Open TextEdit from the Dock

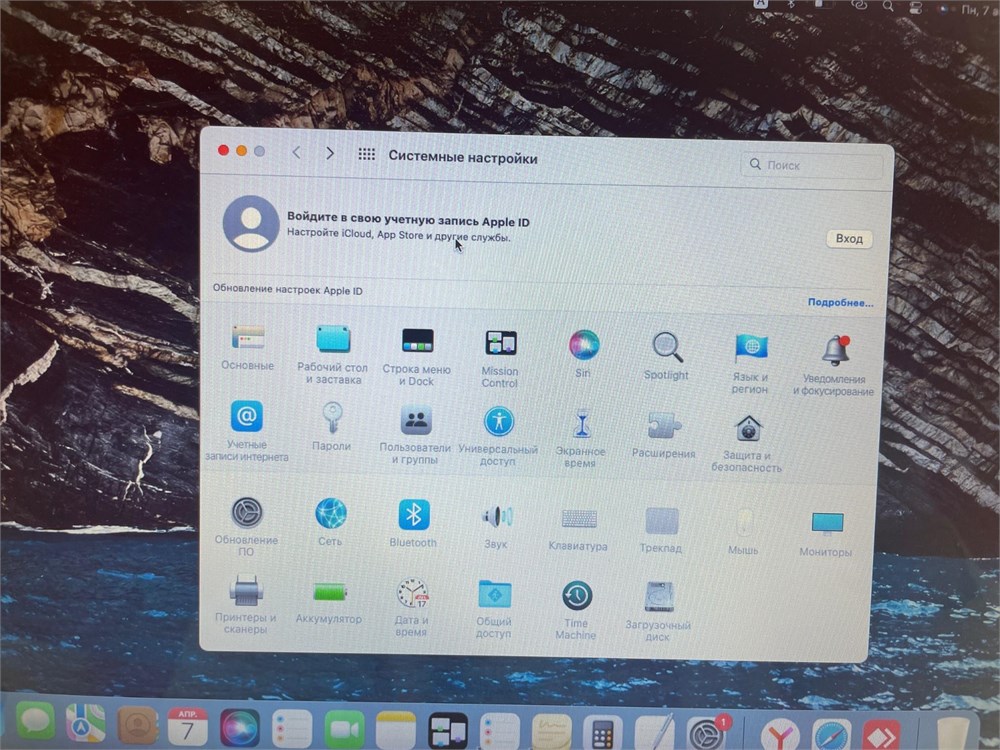[x=654, y=733]
